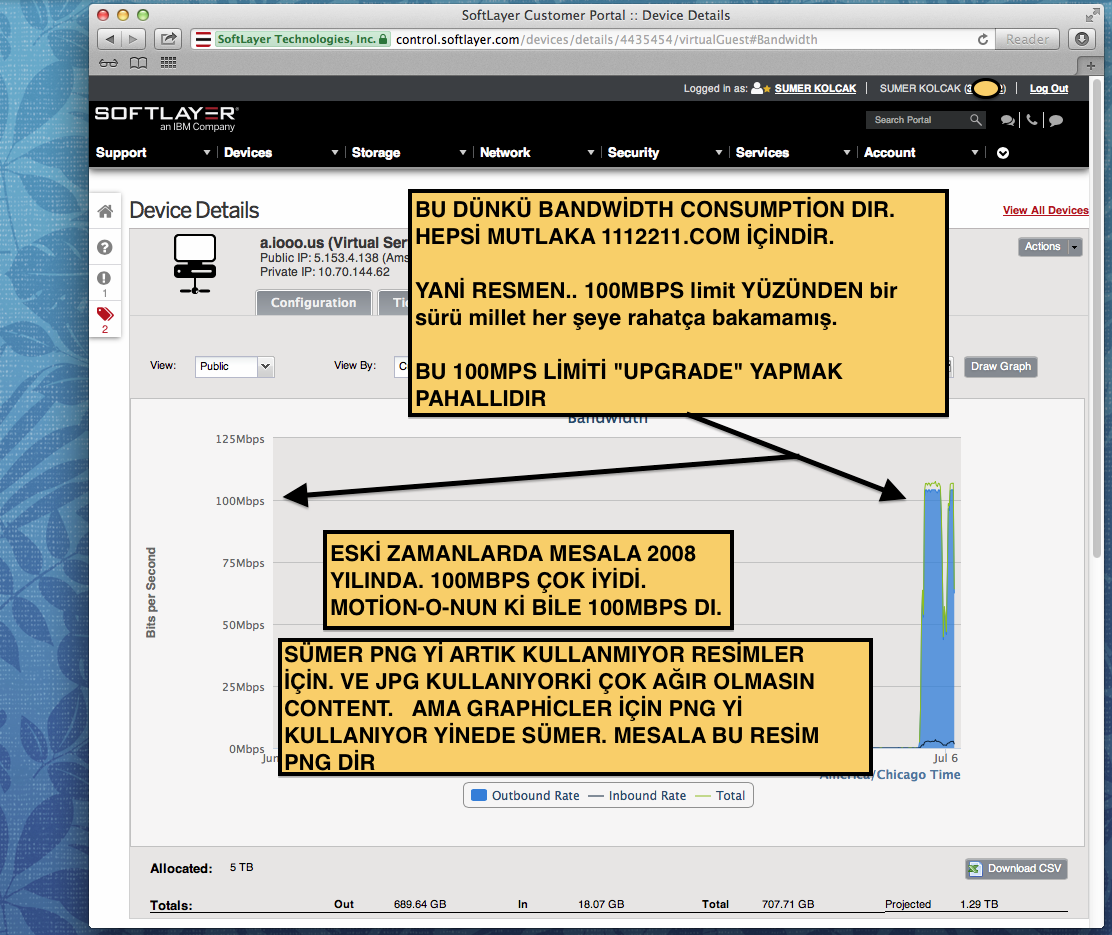This screenshot has width=1112, height=935.
Task: Log out of the portal
Action: point(1049,89)
